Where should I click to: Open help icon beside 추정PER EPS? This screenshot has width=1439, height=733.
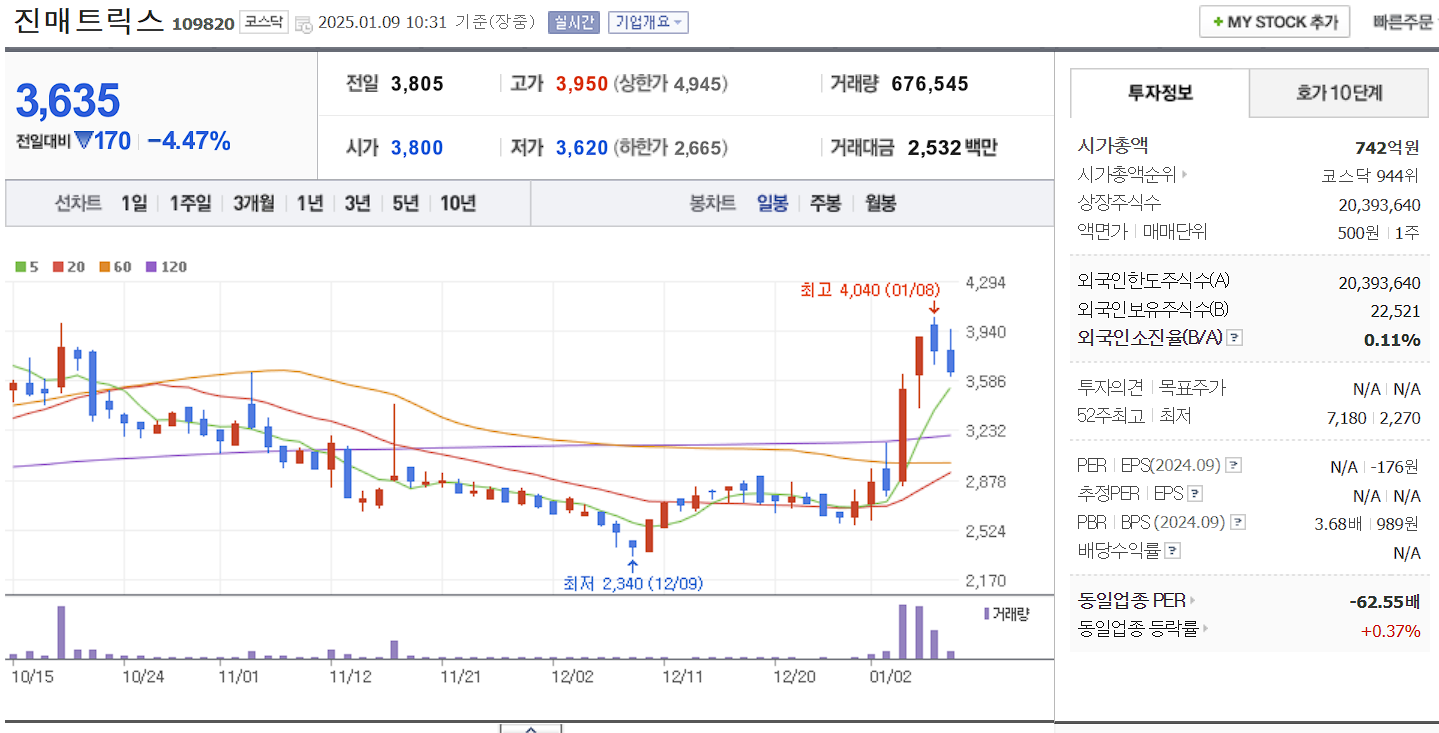1194,494
